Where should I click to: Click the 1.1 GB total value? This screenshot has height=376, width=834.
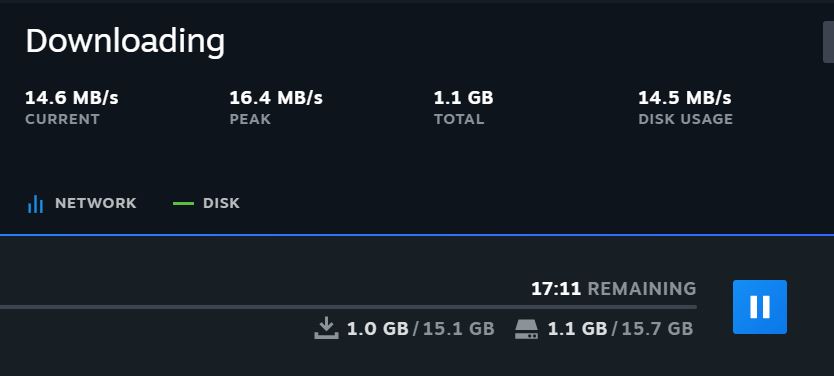[464, 98]
